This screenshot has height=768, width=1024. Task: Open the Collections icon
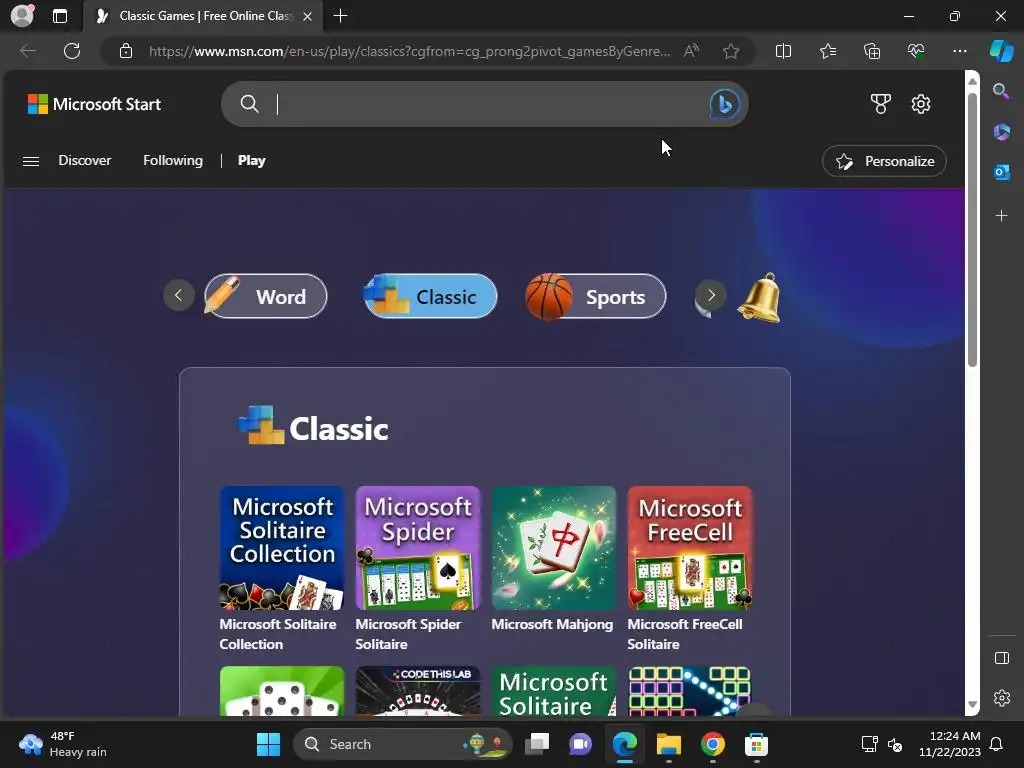pos(872,51)
